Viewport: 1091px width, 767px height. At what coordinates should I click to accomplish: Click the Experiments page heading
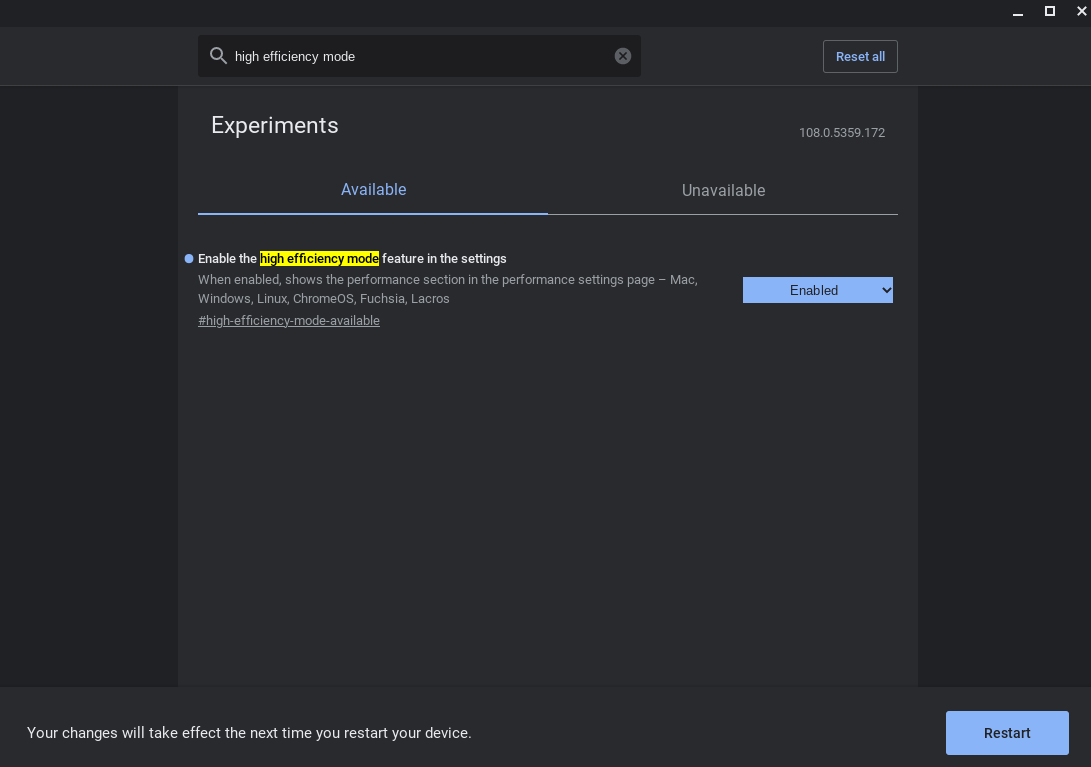[x=275, y=125]
